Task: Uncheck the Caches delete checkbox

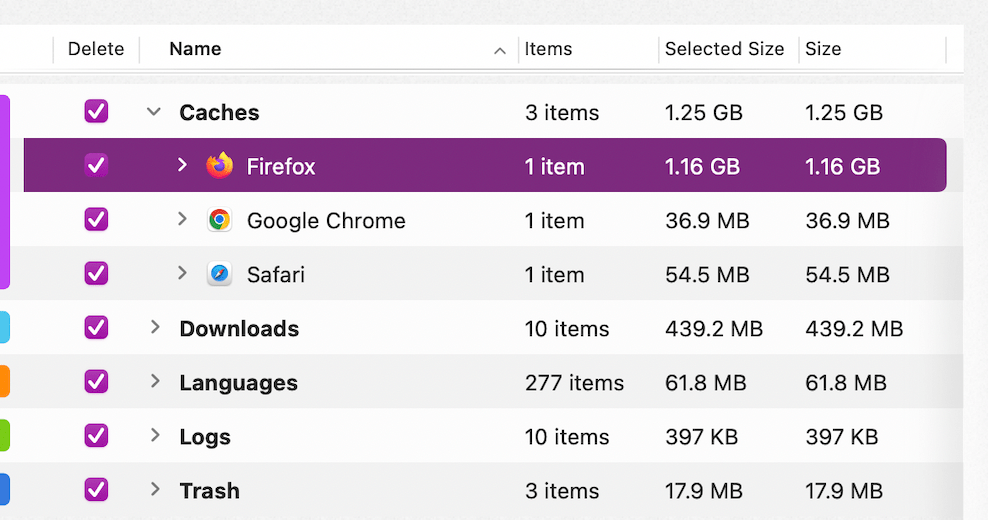Action: (96, 111)
